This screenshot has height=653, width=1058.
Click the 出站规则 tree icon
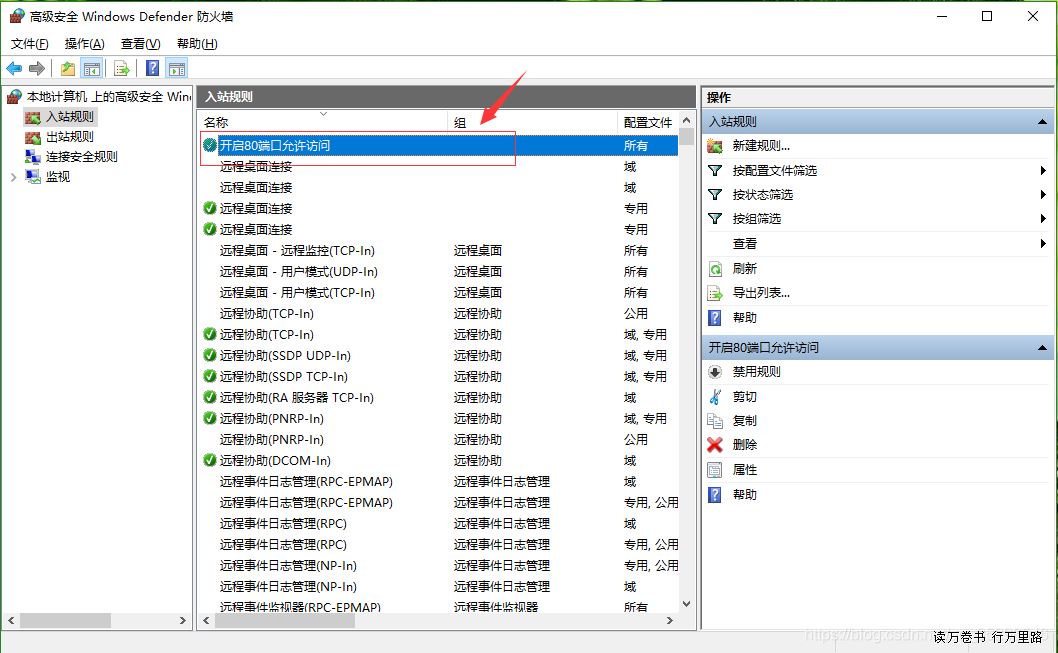pyautogui.click(x=32, y=137)
